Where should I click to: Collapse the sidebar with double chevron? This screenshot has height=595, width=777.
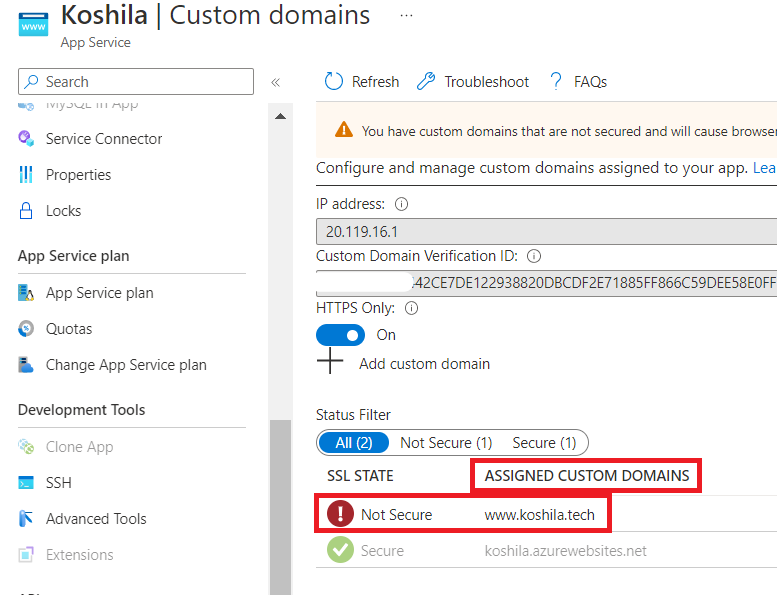click(x=276, y=82)
